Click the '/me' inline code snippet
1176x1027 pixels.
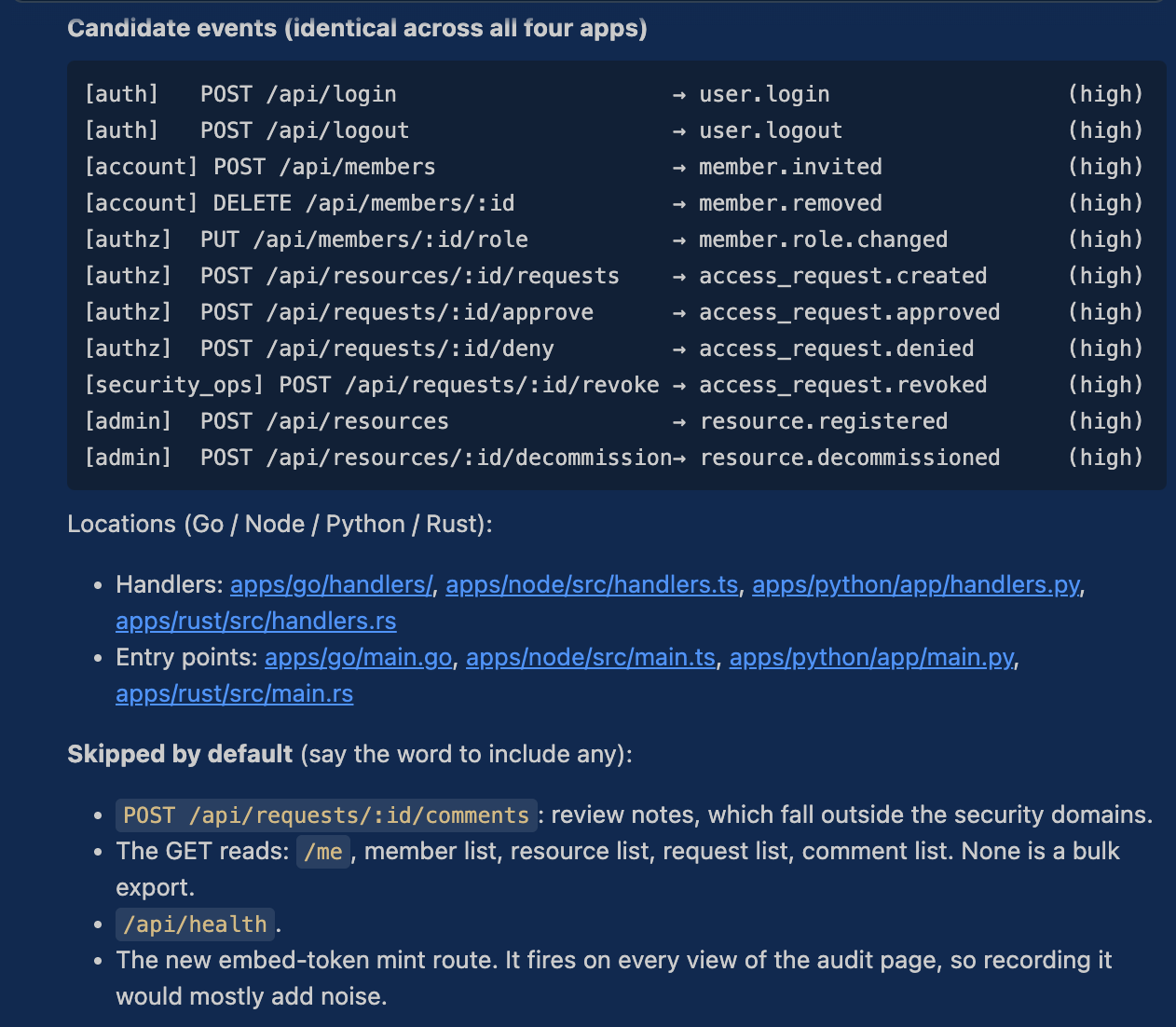pyautogui.click(x=323, y=852)
